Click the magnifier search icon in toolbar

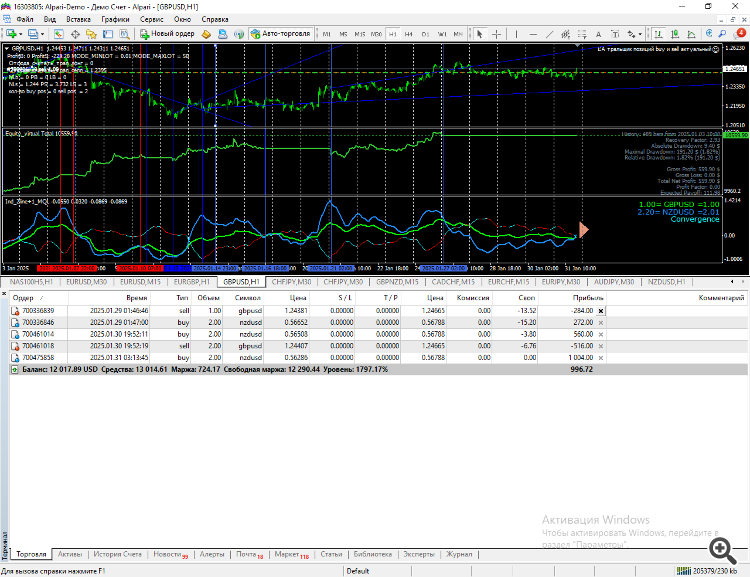723,34
